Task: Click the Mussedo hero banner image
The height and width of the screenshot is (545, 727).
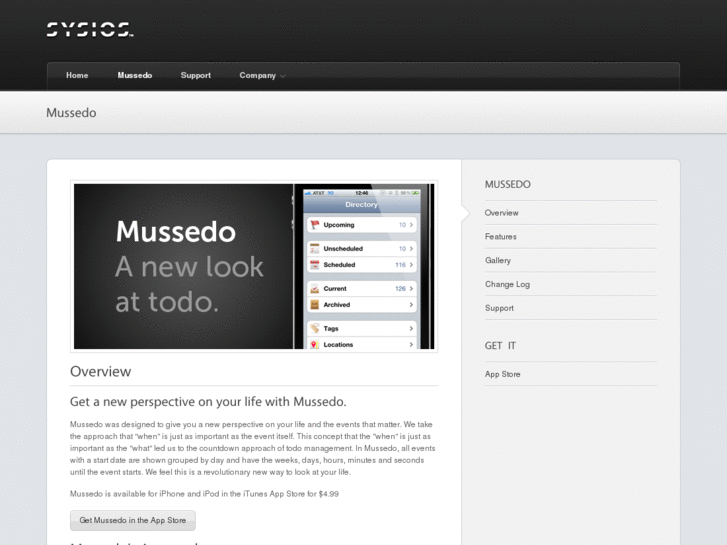Action: point(254,266)
